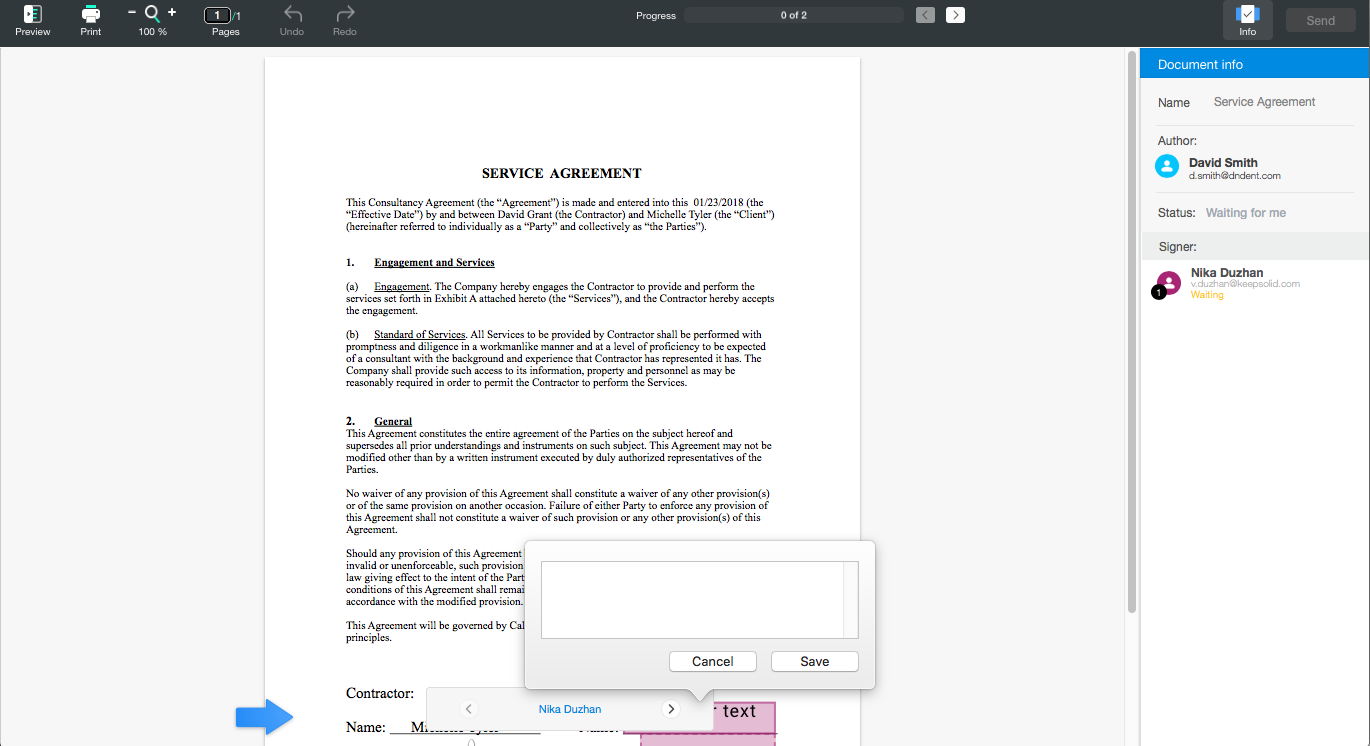Click the document vertical scrollbar
Viewport: 1370px width, 746px height.
(x=1132, y=330)
